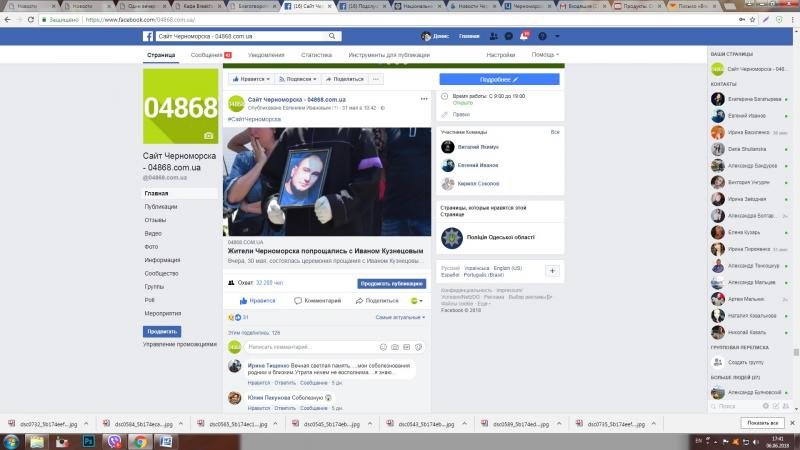Click the Продвигать button in left sidebar
This screenshot has height=450, width=800.
(162, 332)
